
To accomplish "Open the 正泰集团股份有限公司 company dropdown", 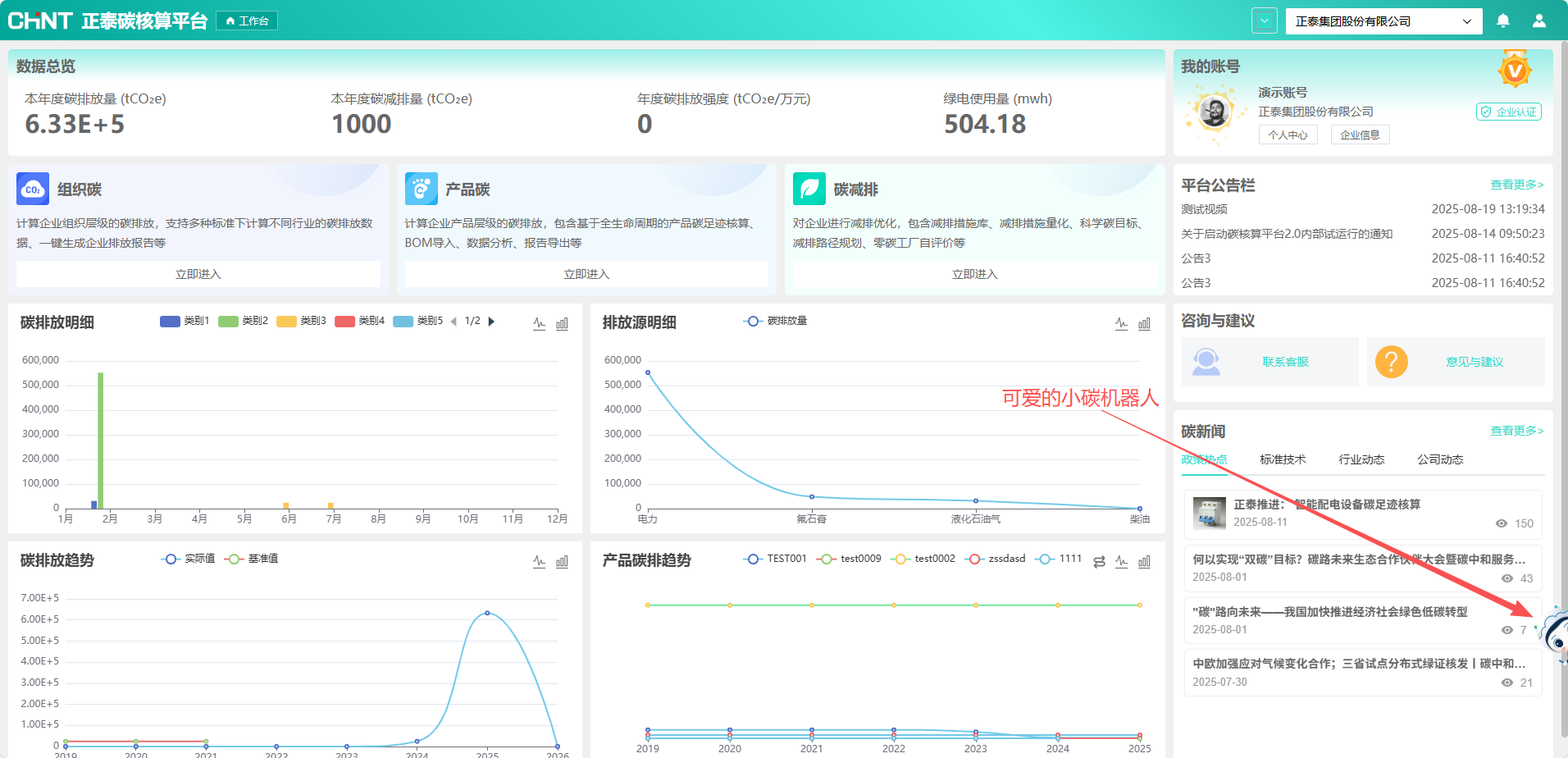I will click(1383, 21).
